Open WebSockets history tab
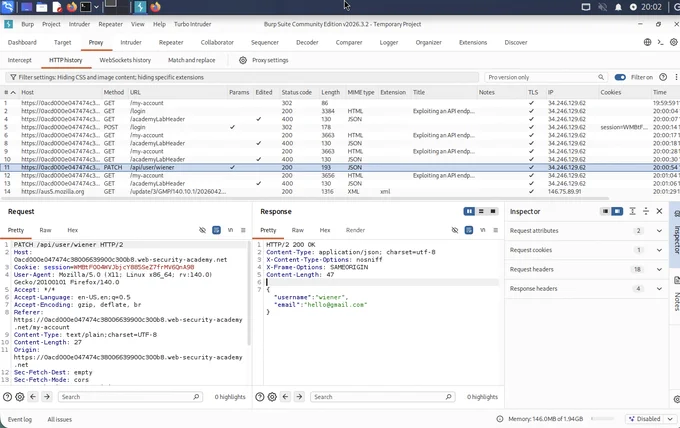 [125, 60]
